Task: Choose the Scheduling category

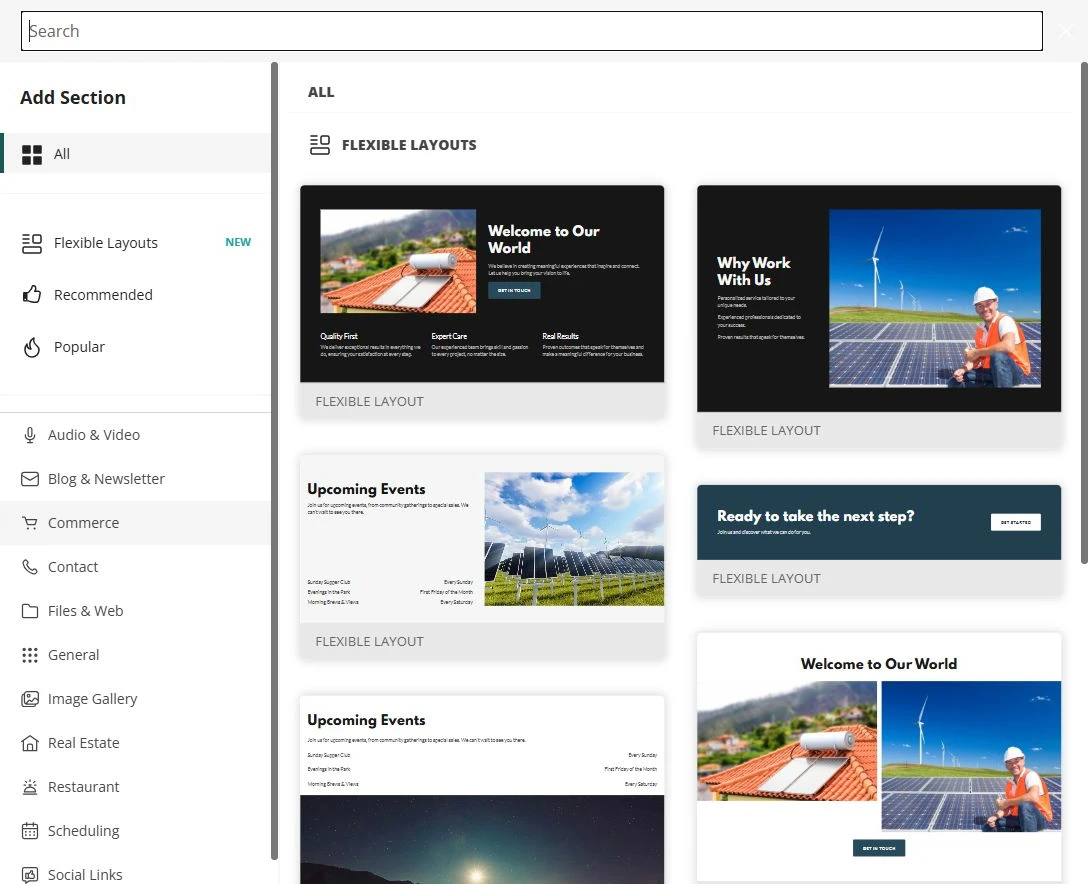Action: click(136, 831)
